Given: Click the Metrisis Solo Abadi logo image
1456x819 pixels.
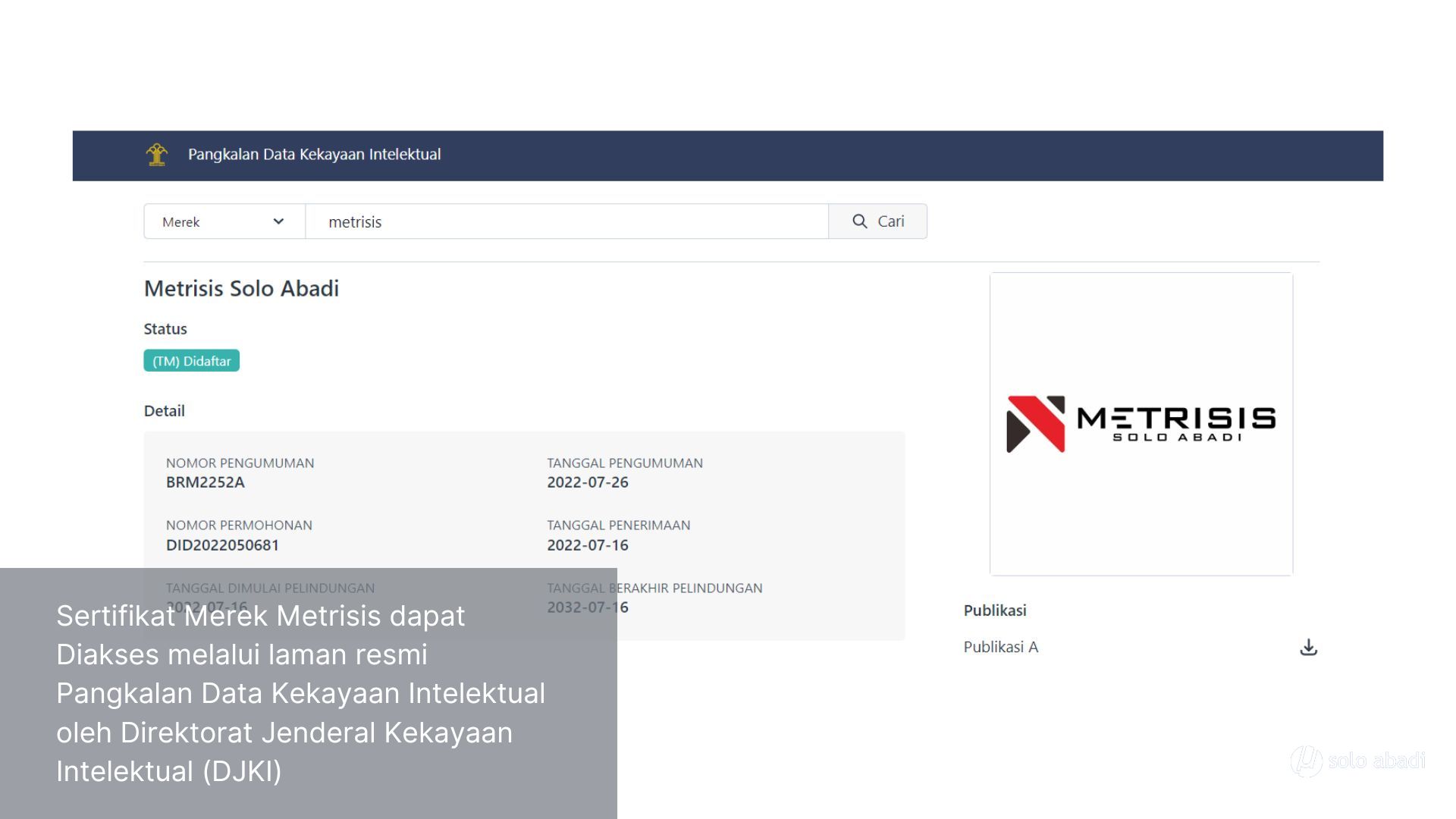Looking at the screenshot, I should pyautogui.click(x=1141, y=424).
